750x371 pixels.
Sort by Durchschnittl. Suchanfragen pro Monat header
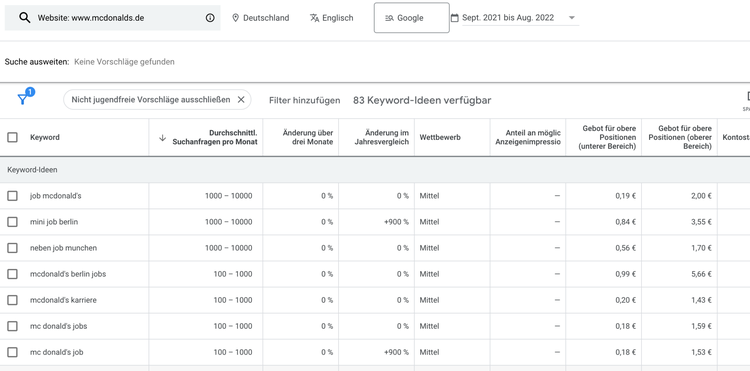[215, 138]
